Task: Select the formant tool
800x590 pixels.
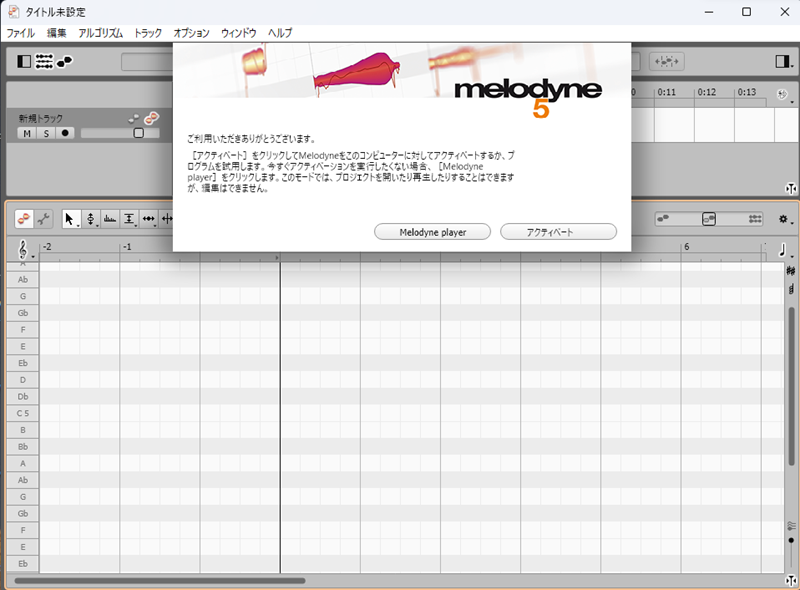Action: click(110, 219)
